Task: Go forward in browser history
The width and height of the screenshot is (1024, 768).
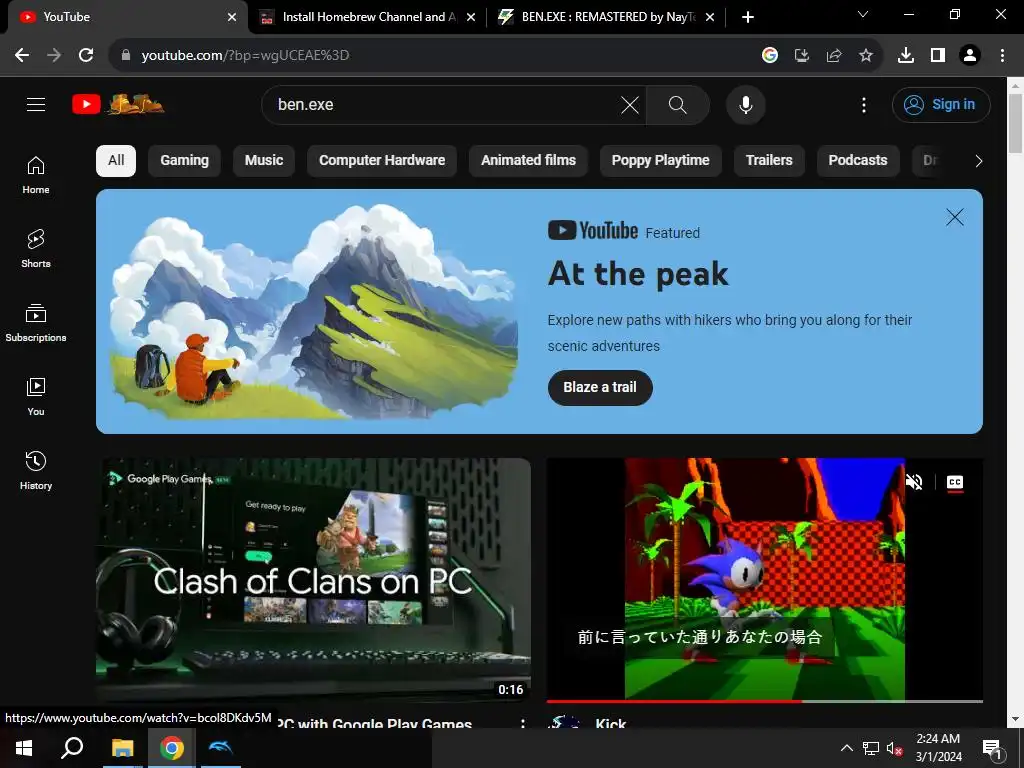Action: point(54,56)
